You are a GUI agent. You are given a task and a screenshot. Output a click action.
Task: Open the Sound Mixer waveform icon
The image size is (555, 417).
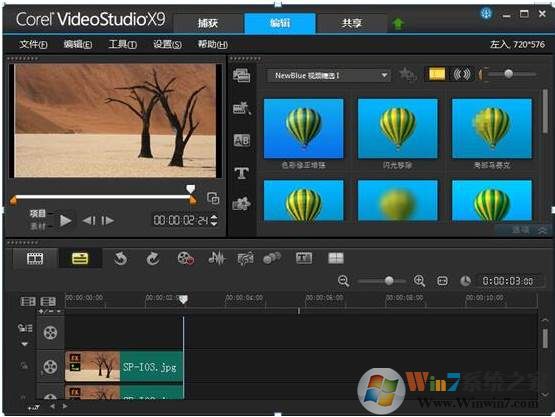[x=216, y=258]
